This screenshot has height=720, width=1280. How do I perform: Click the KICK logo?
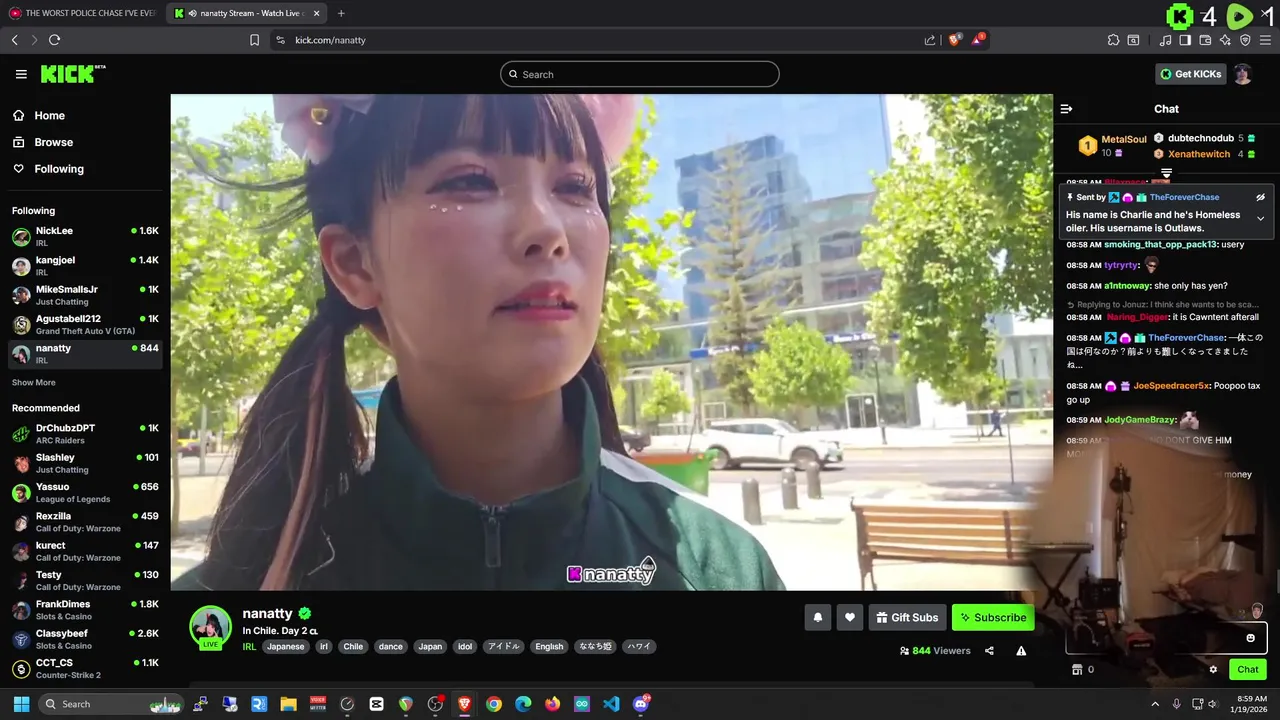pyautogui.click(x=73, y=74)
